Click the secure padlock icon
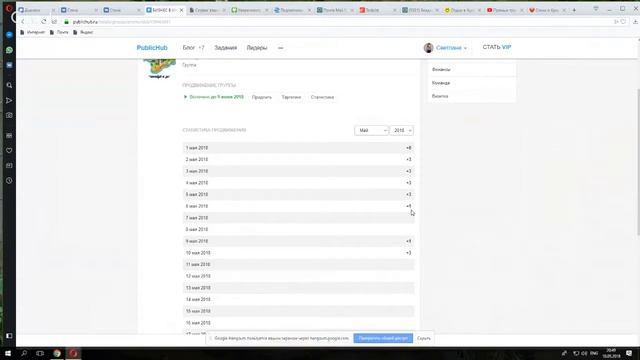The width and height of the screenshot is (640, 360). coord(67,22)
